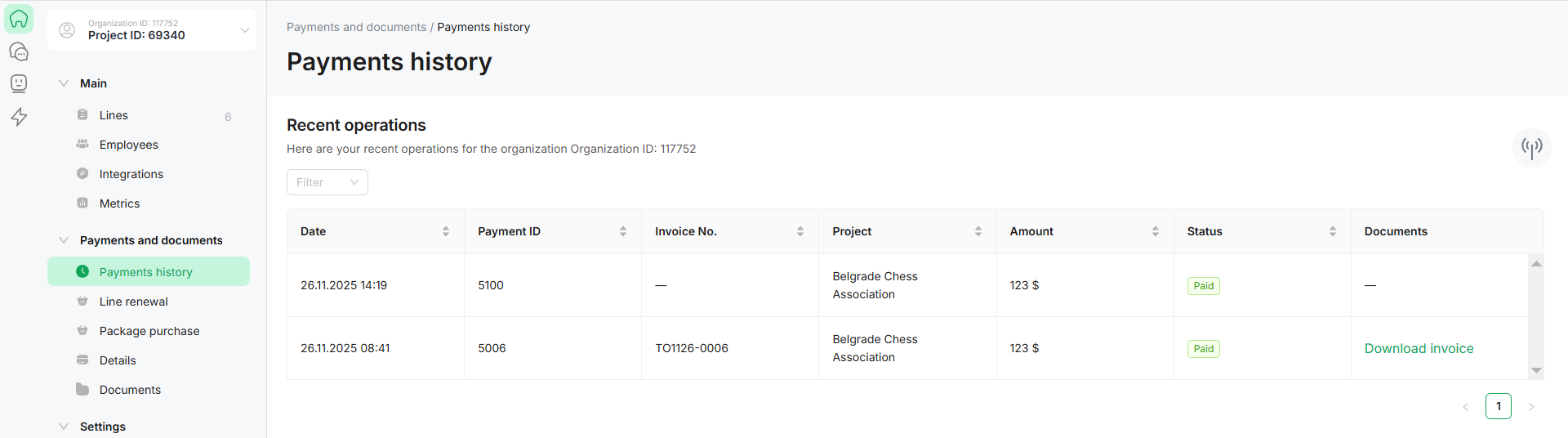Click Payments and documents breadcrumb link
Image resolution: width=1568 pixels, height=438 pixels.
tap(356, 27)
